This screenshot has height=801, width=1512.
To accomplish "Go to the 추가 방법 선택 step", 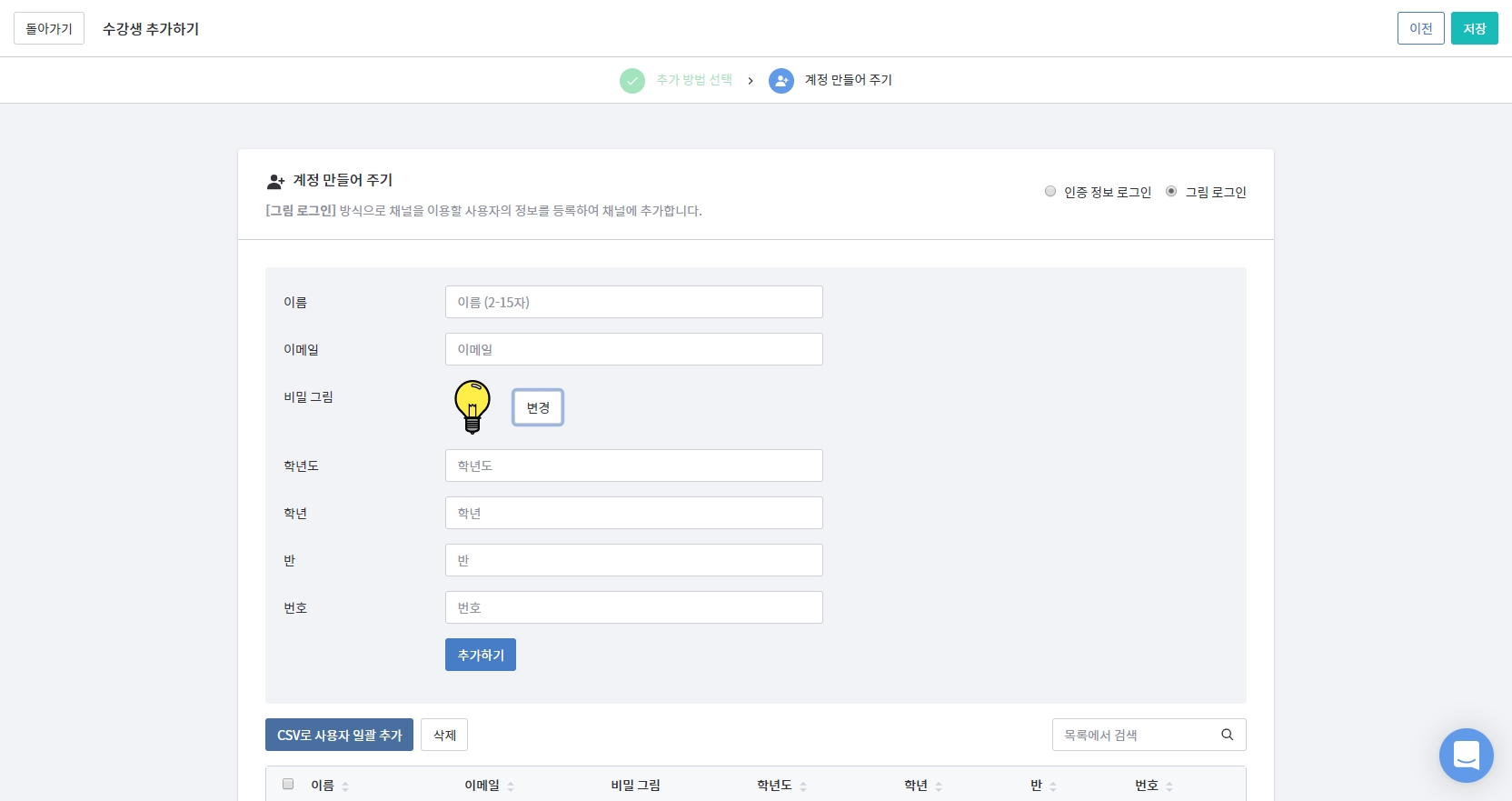I will [x=694, y=80].
